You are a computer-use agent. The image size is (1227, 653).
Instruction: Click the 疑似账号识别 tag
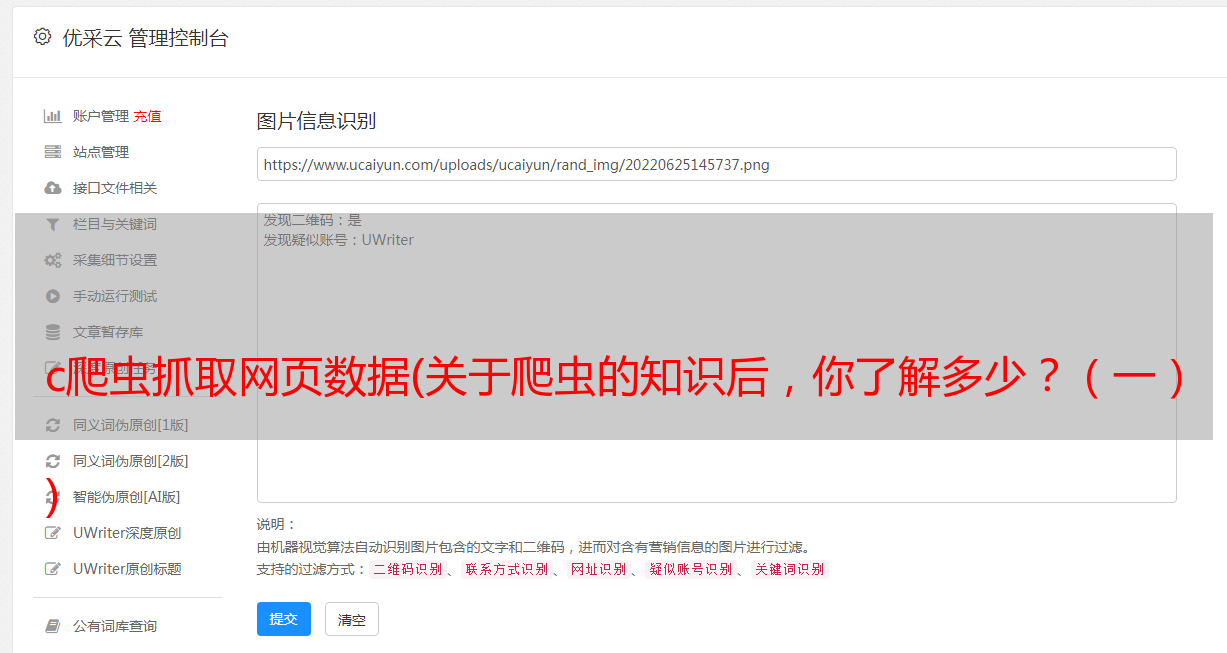click(690, 569)
